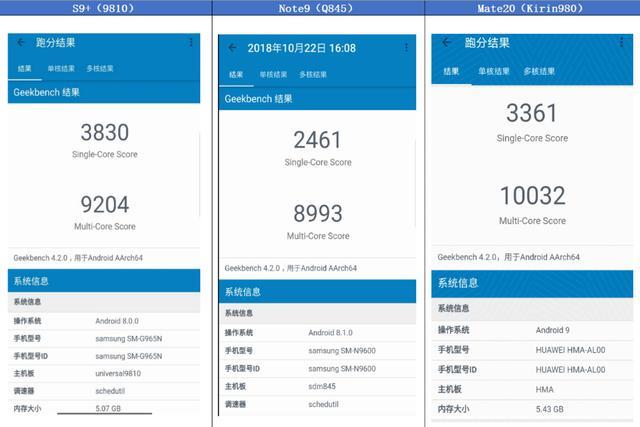The height and width of the screenshot is (427, 640).
Task: Click Android 8.0.0 value
Action: (117, 321)
